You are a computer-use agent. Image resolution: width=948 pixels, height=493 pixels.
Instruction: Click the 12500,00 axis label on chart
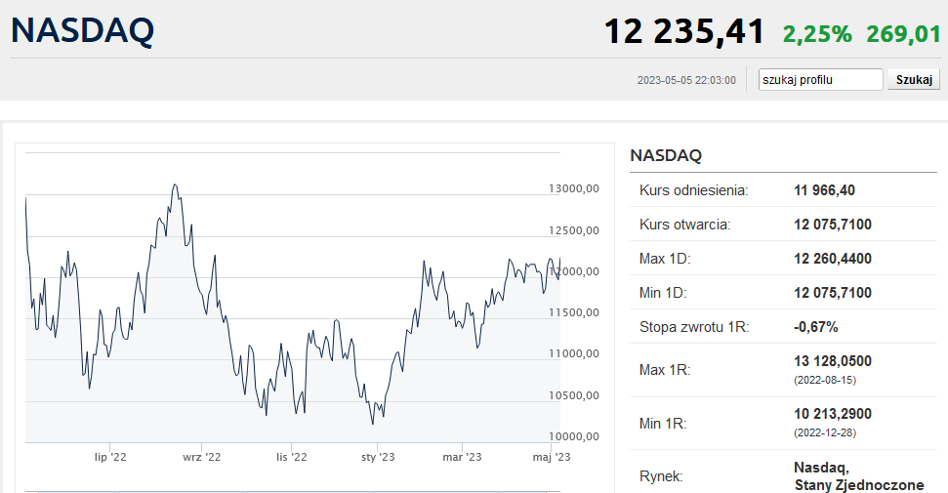tap(574, 230)
